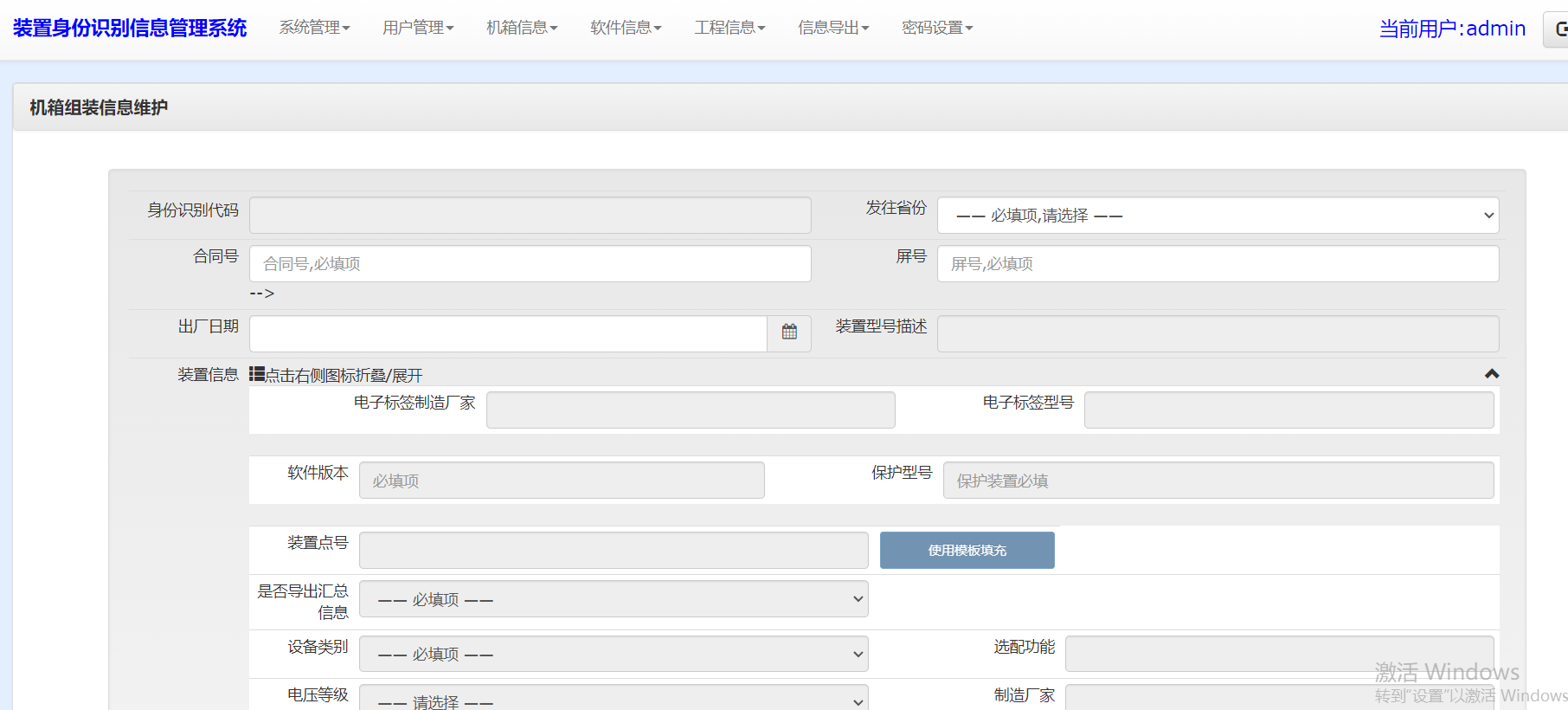Click 当前用户:admin label
The height and width of the screenshot is (710, 1568).
(1452, 29)
